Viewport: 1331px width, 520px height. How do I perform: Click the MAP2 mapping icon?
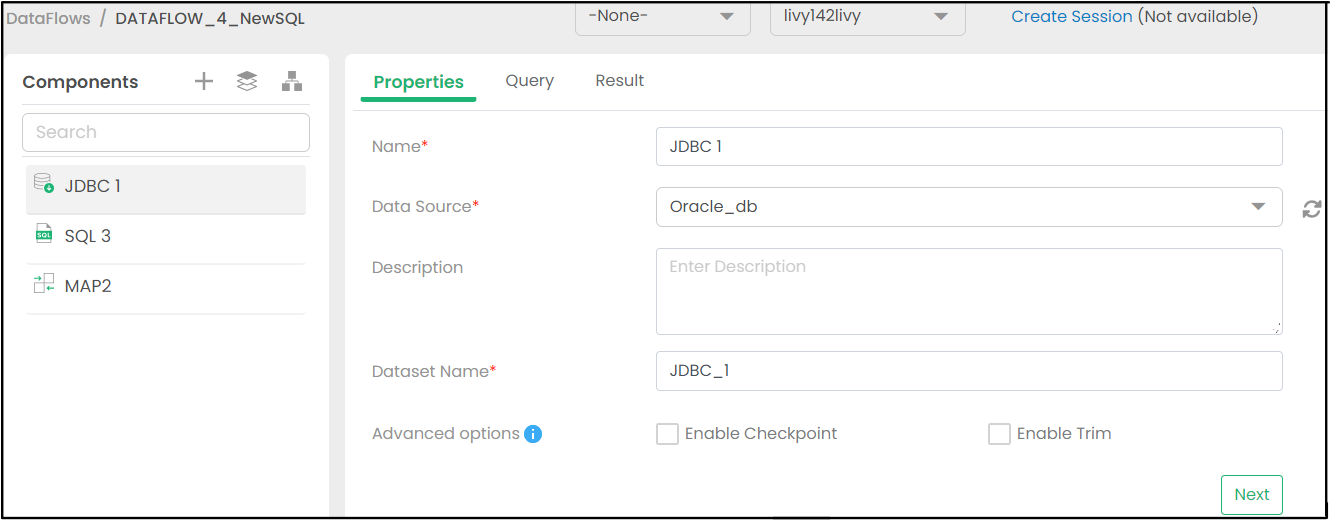coord(43,285)
